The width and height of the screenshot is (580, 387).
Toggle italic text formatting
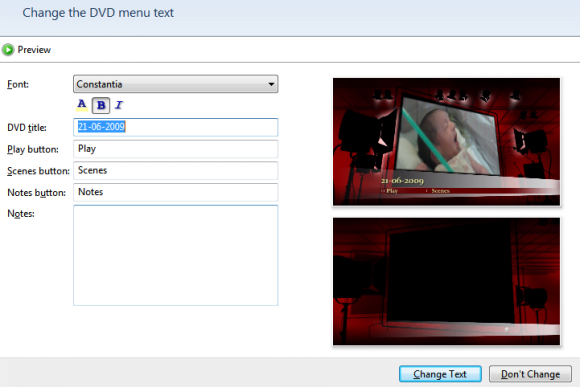[119, 105]
